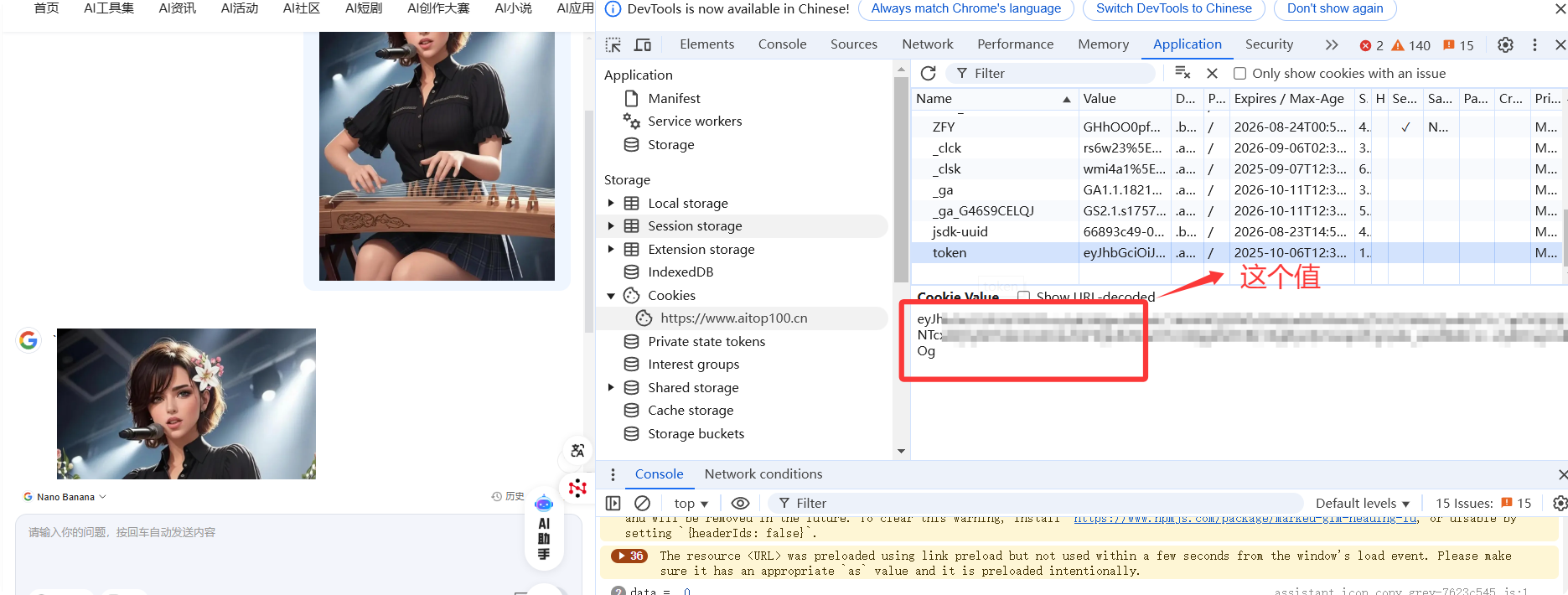Show more DevTools tabs chevron
This screenshot has width=1568, height=595.
[1332, 44]
